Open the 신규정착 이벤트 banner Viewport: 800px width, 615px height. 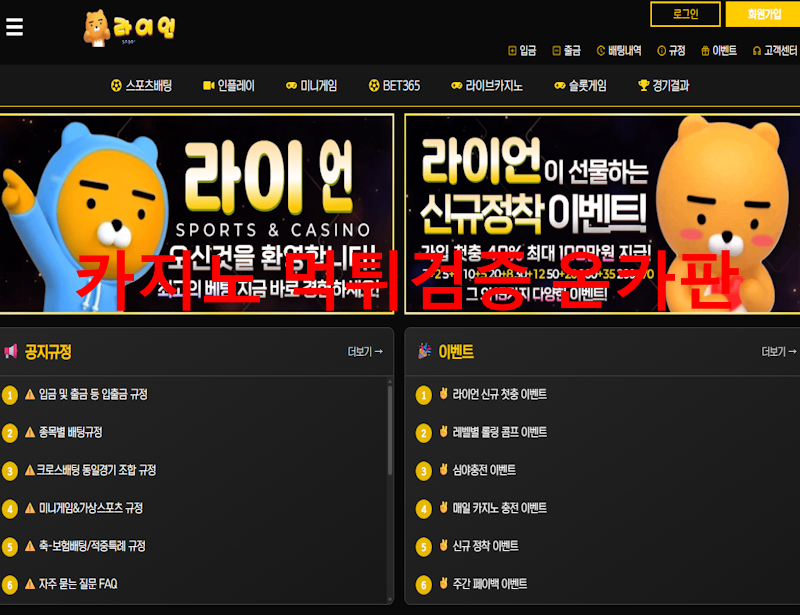602,213
